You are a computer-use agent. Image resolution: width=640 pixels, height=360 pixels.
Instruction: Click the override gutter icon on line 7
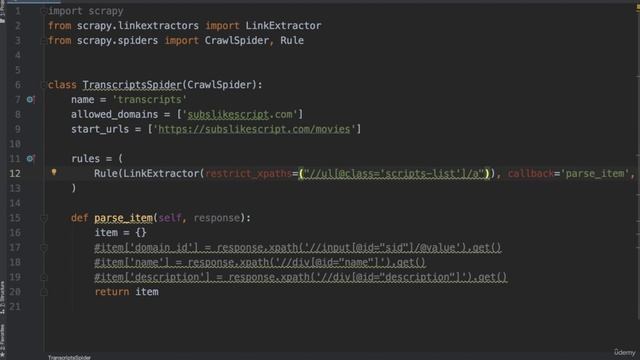point(31,99)
